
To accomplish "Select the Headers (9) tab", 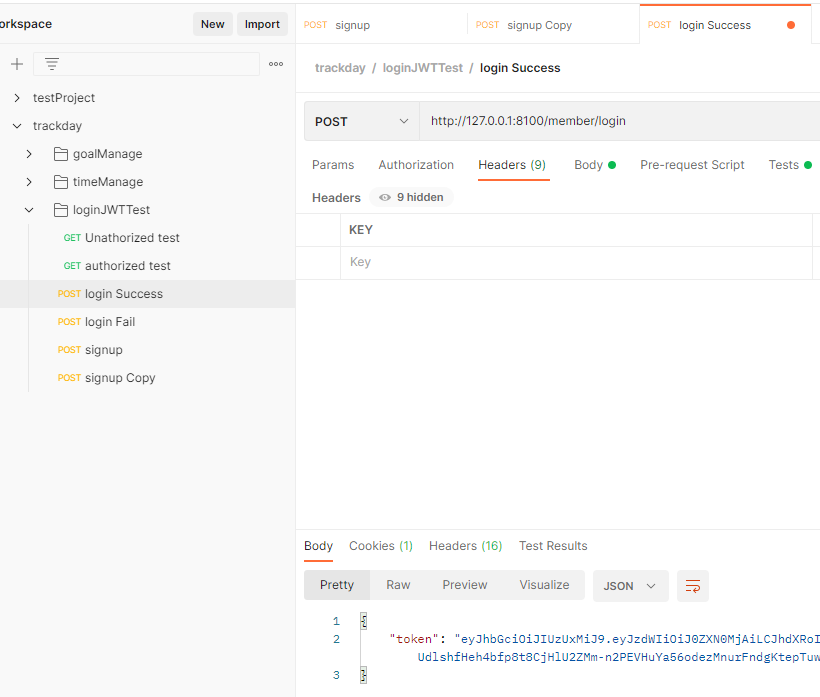I will coord(512,165).
